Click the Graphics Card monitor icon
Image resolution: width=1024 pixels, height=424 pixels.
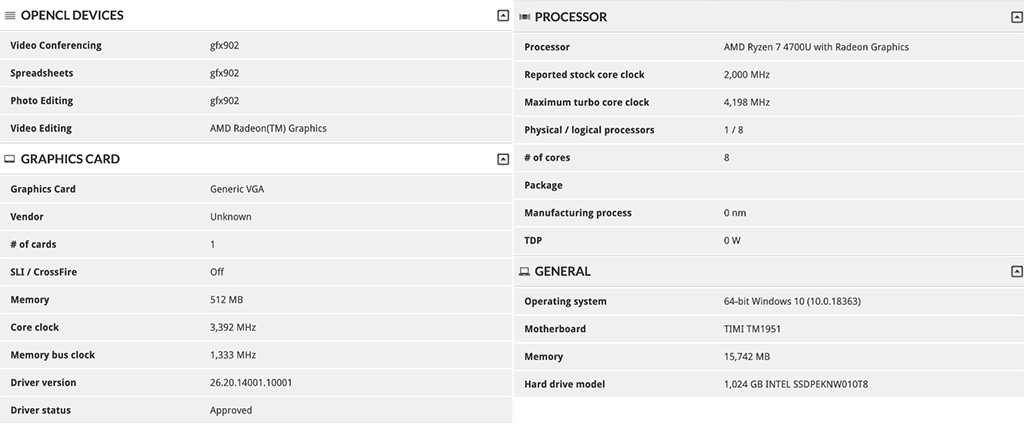coord(10,159)
